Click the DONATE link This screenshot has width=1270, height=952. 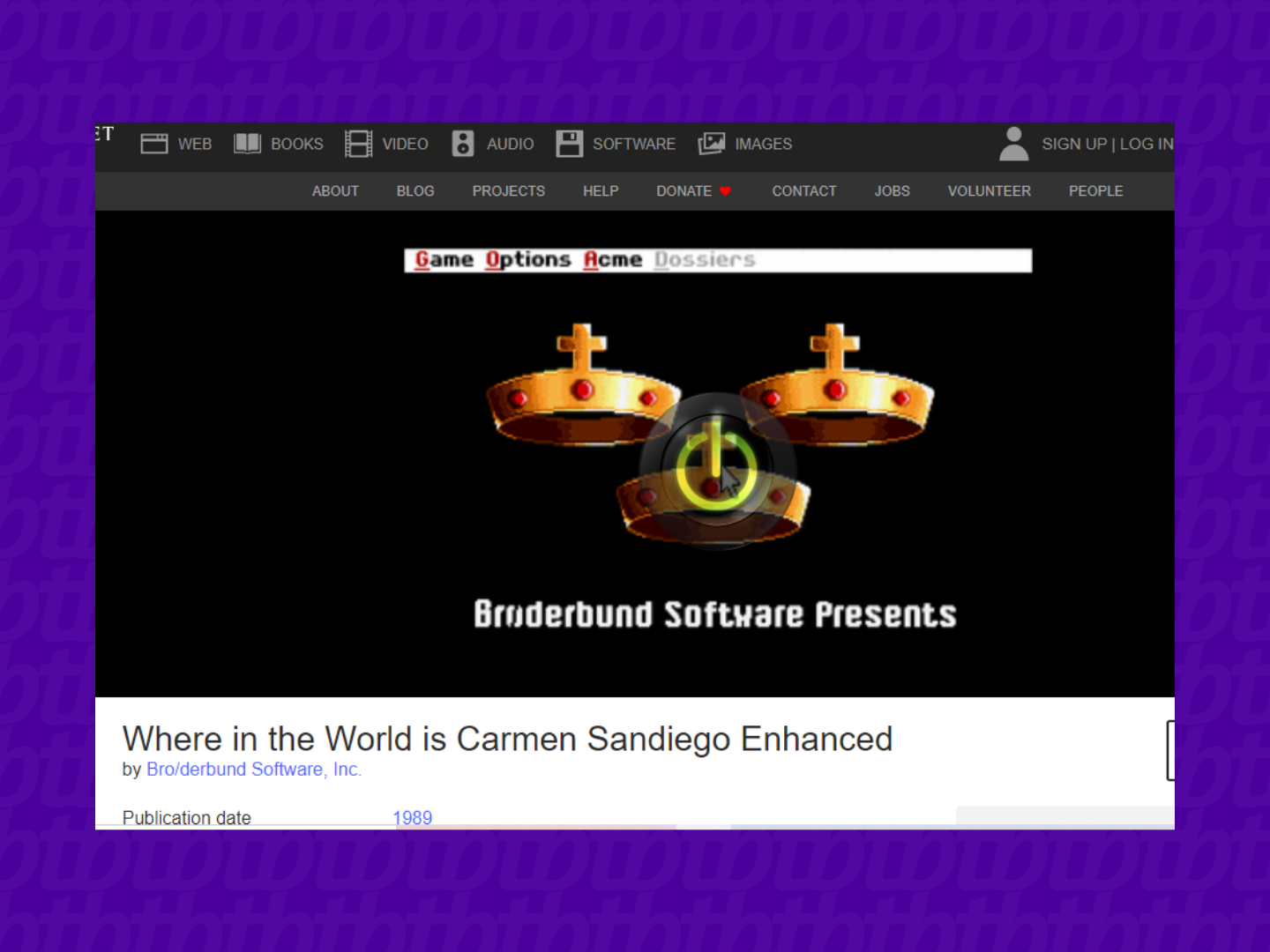(684, 191)
